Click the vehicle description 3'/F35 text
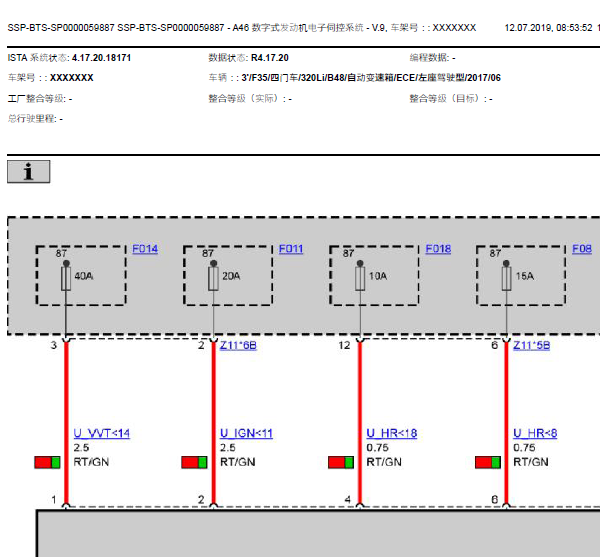This screenshot has width=600, height=557. point(371,78)
